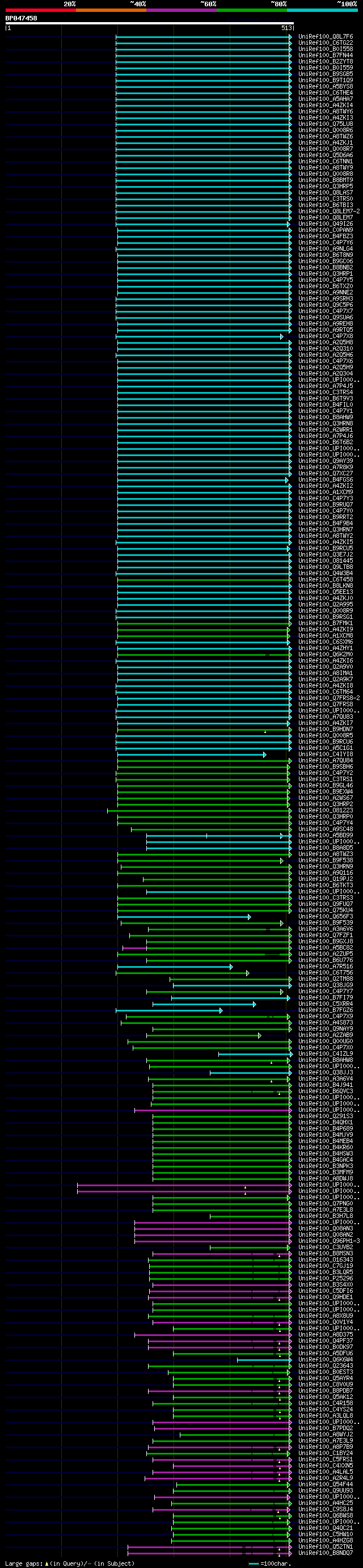The height and width of the screenshot is (1568, 363).
Task: Click UniRef100_Q656F3 hit
Action: click(x=325, y=917)
